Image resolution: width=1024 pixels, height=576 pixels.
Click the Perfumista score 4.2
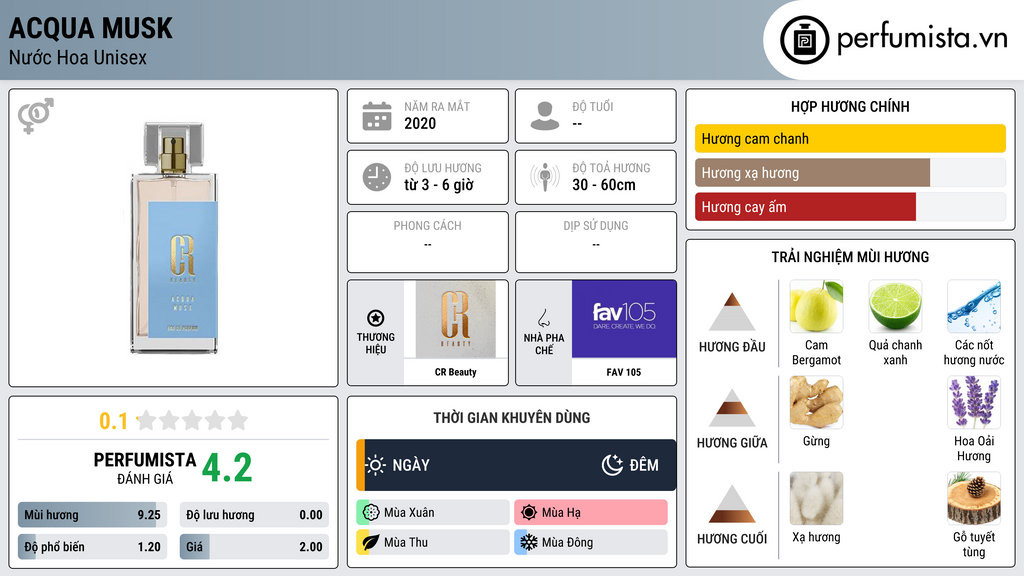(x=227, y=468)
